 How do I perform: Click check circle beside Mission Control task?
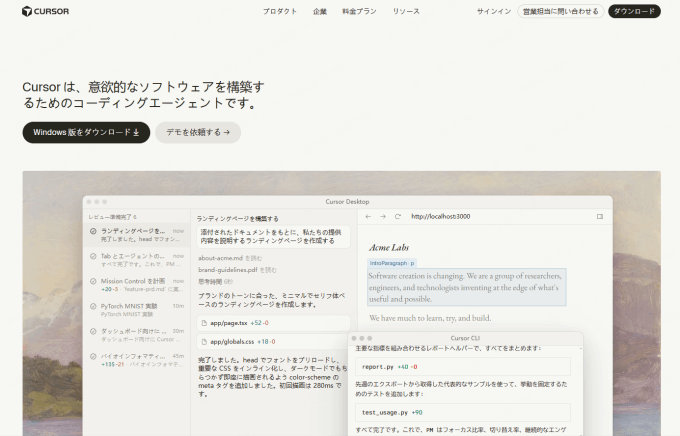[93, 281]
